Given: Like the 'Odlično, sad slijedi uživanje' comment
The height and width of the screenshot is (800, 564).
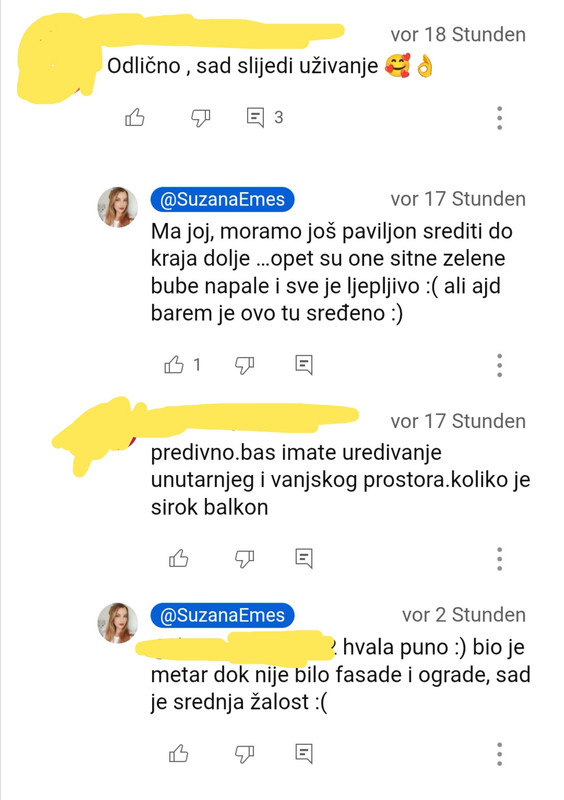Looking at the screenshot, I should 135,118.
